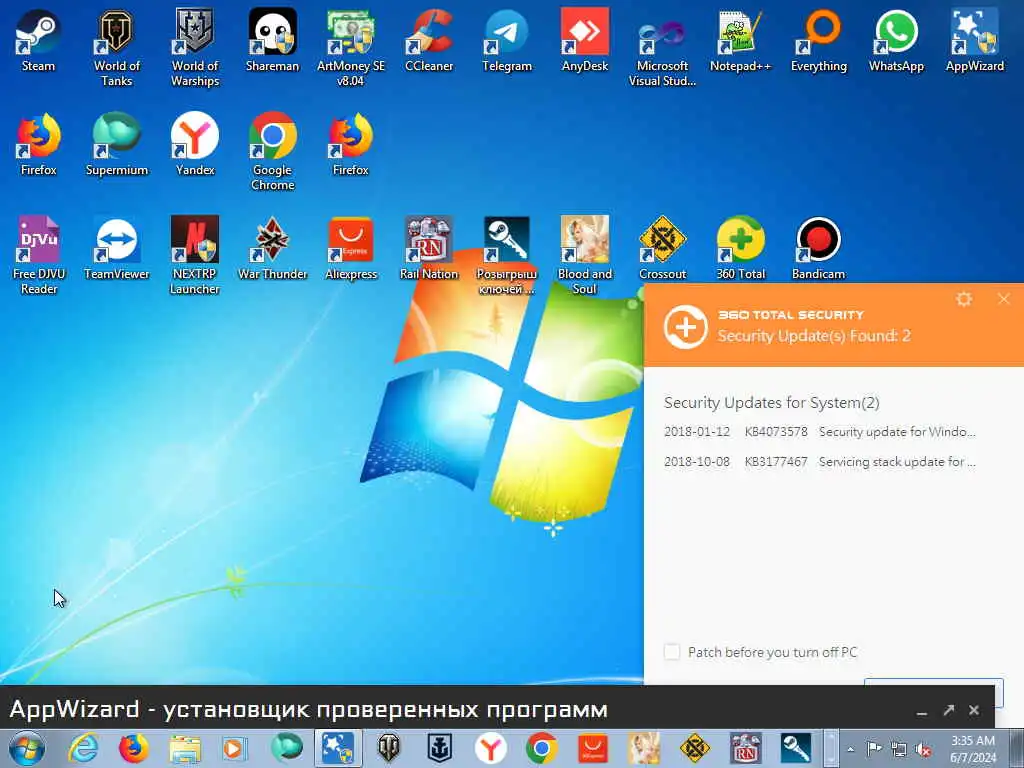Select the AnyDesk desktop icon

click(x=584, y=40)
